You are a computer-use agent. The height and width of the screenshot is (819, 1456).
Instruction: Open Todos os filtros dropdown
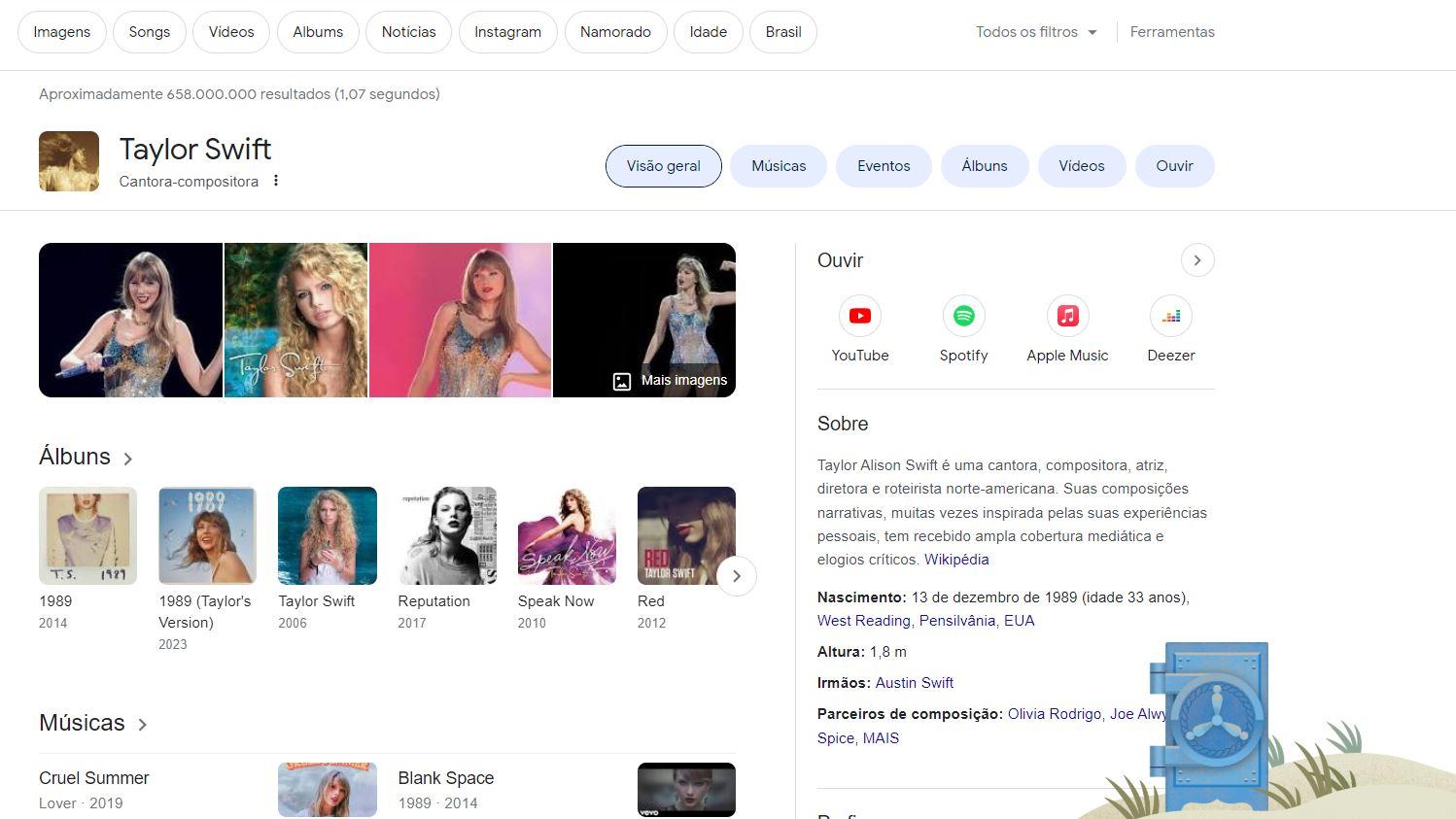(x=1036, y=32)
